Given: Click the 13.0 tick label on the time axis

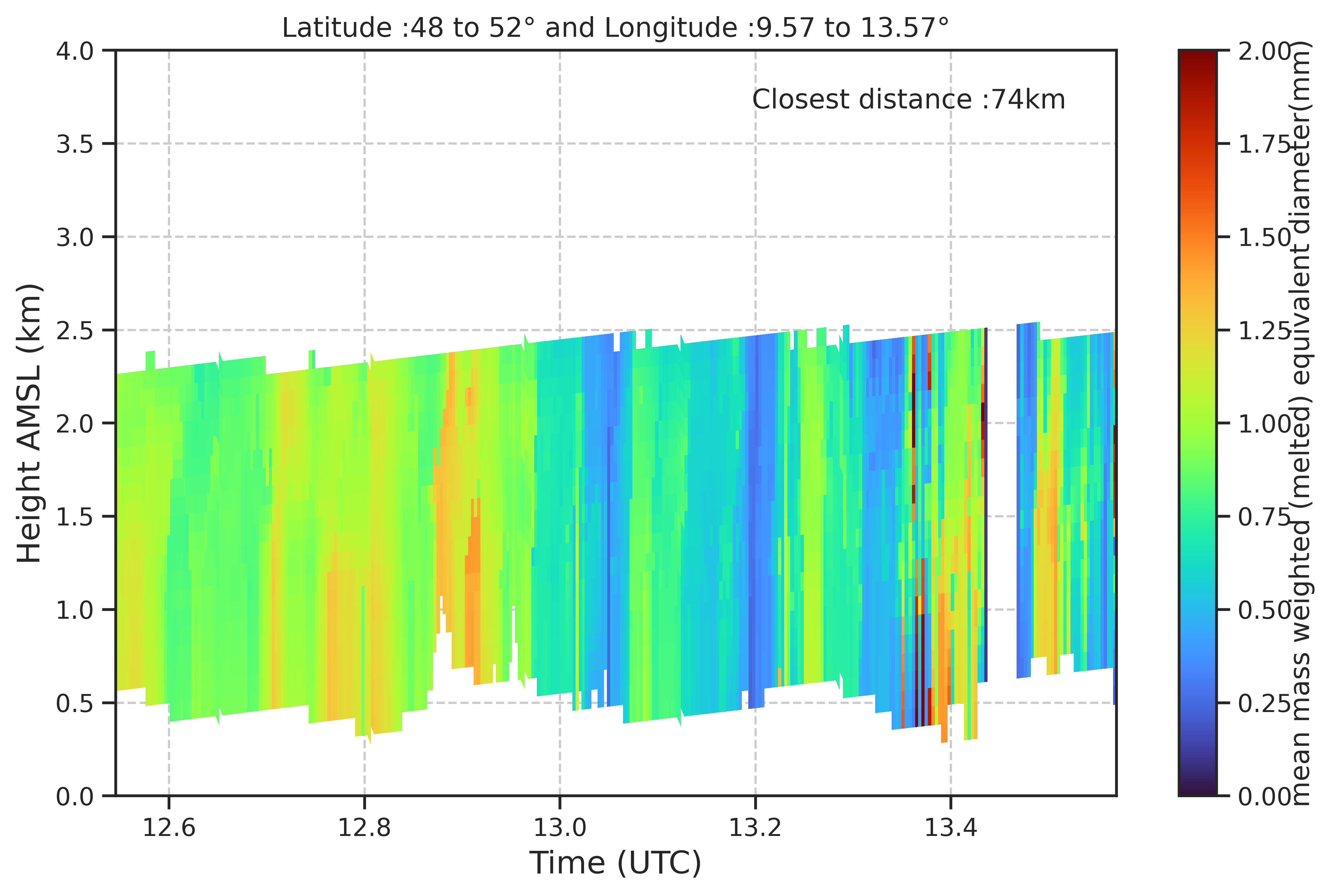Looking at the screenshot, I should [x=559, y=827].
